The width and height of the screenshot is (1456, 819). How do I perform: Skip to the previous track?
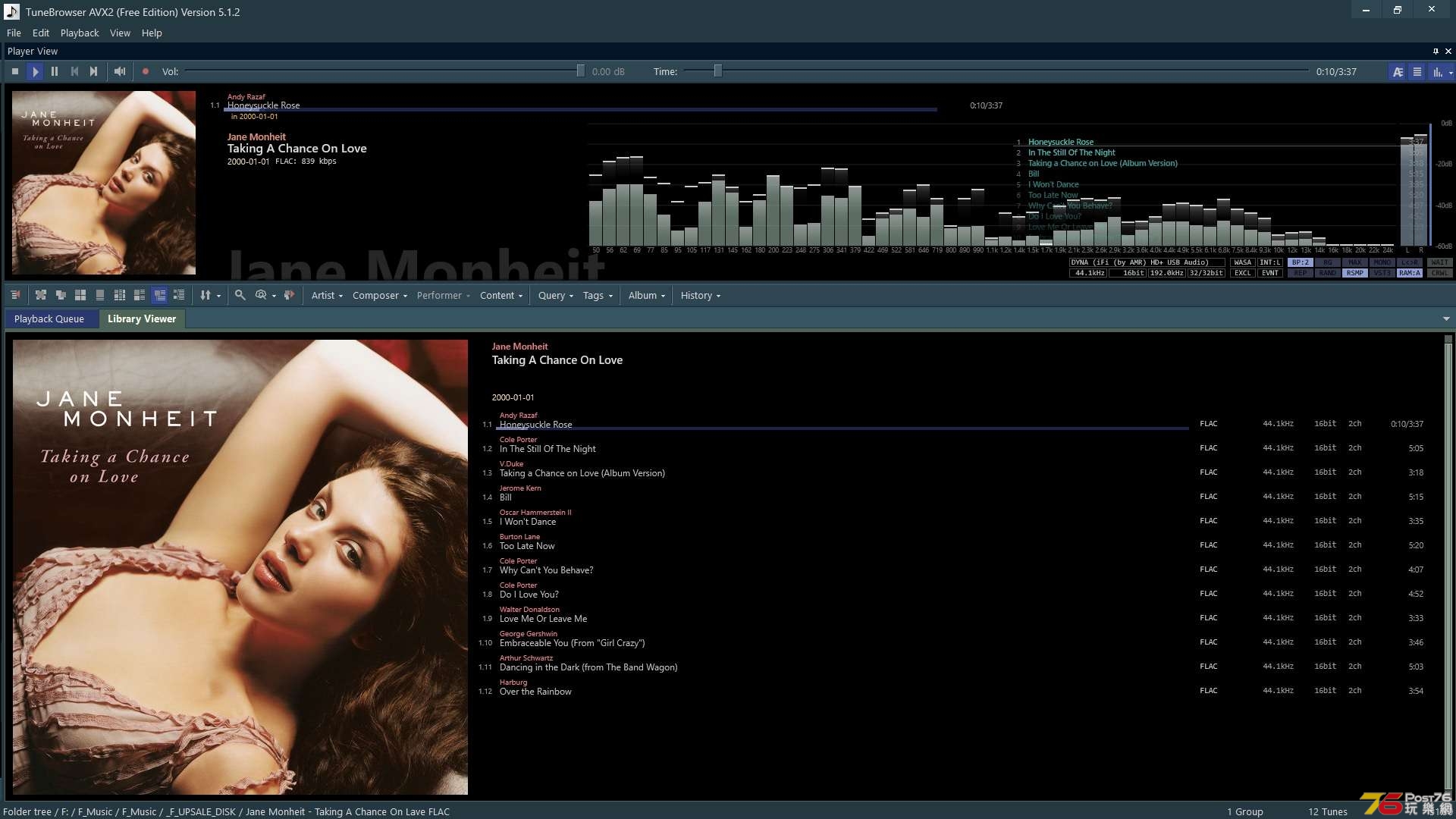[74, 71]
